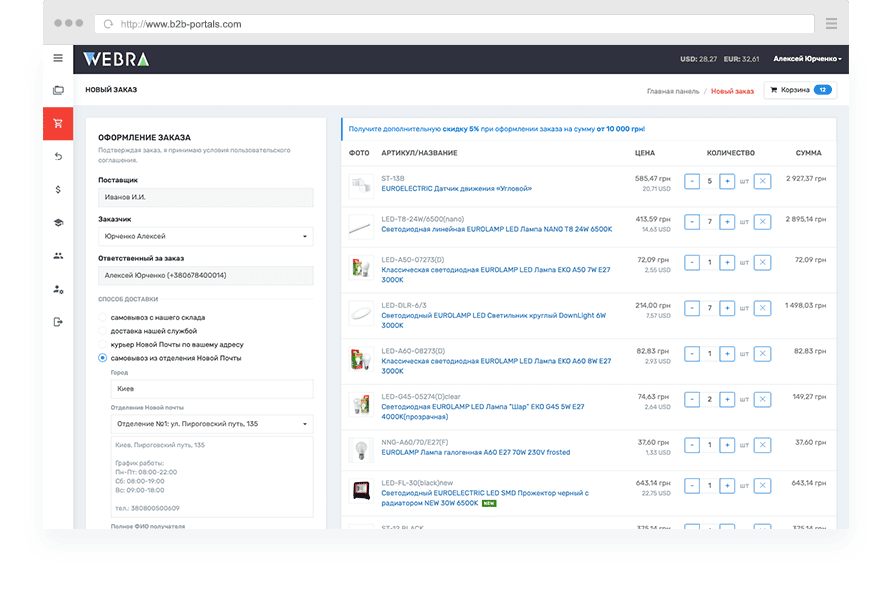Open the returns arrow icon in sidebar

click(x=58, y=157)
